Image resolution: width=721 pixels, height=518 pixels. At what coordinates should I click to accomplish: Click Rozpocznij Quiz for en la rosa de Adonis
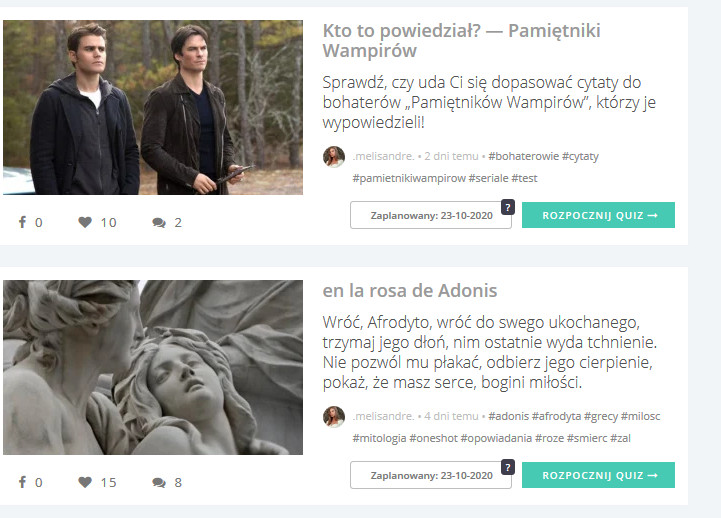click(x=598, y=475)
